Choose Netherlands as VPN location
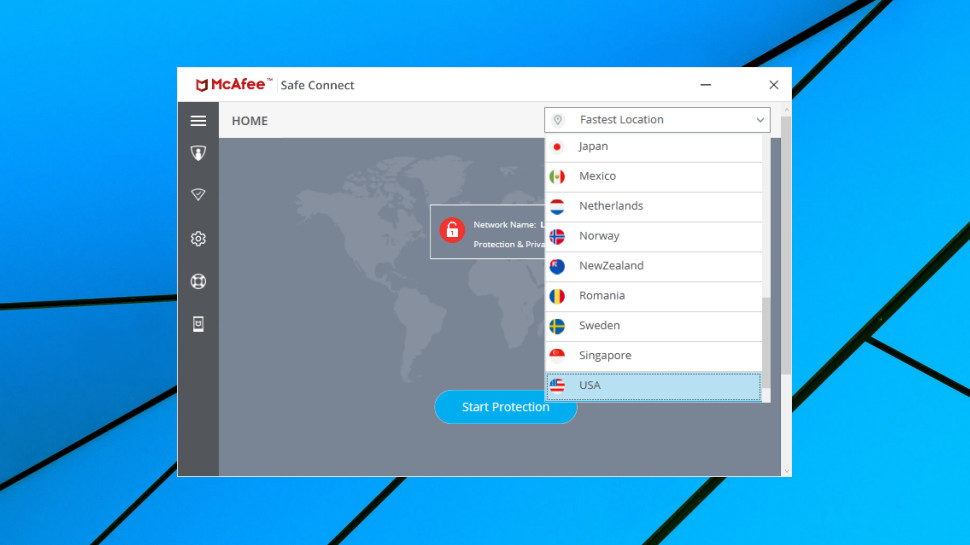 tap(653, 207)
